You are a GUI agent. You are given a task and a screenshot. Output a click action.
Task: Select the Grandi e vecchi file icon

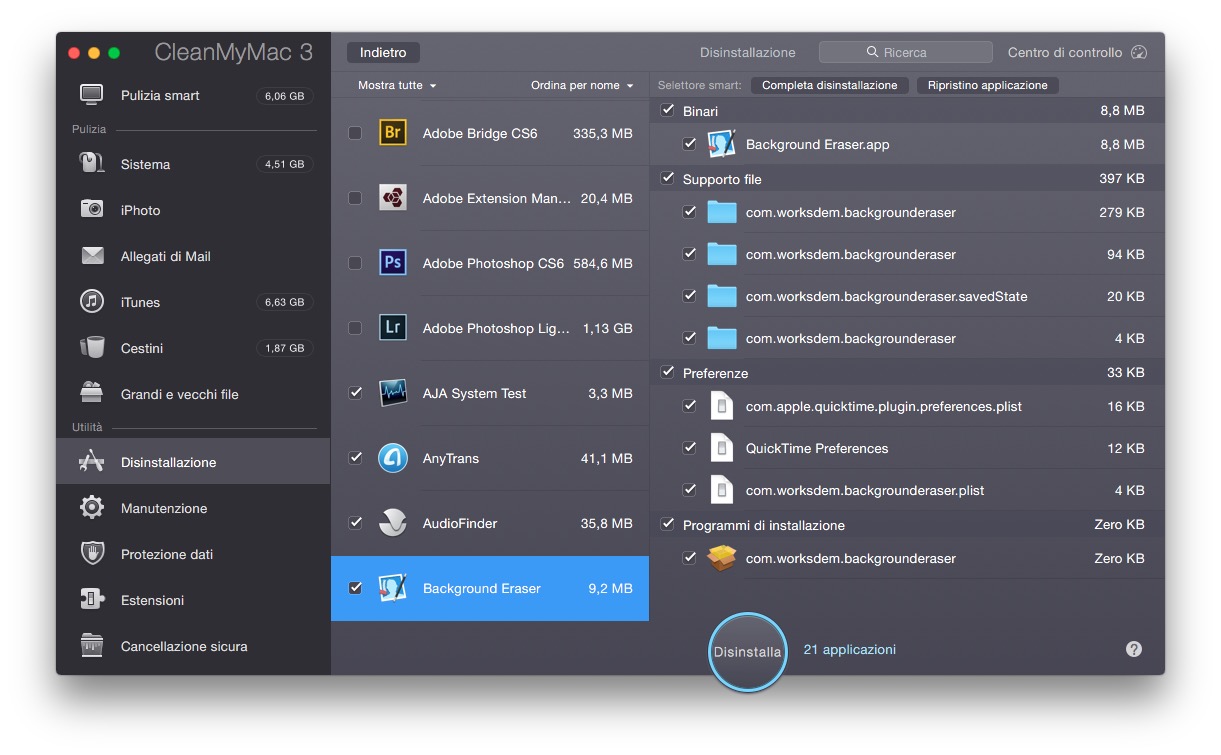(x=92, y=393)
